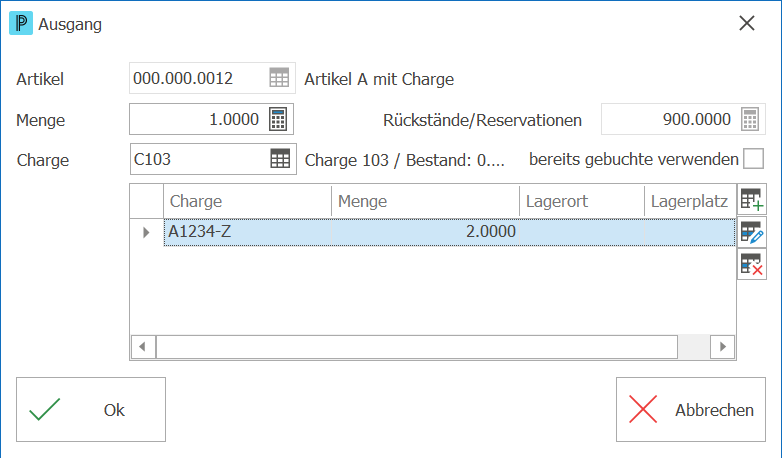Enable 'bereits gebuchte verwenden' checkbox

pyautogui.click(x=753, y=159)
